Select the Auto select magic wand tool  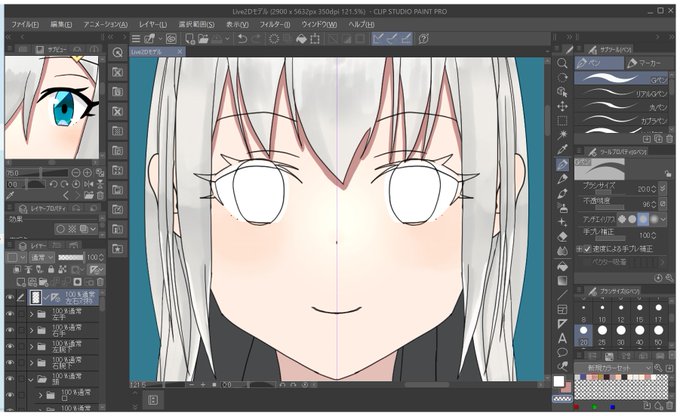coord(562,135)
